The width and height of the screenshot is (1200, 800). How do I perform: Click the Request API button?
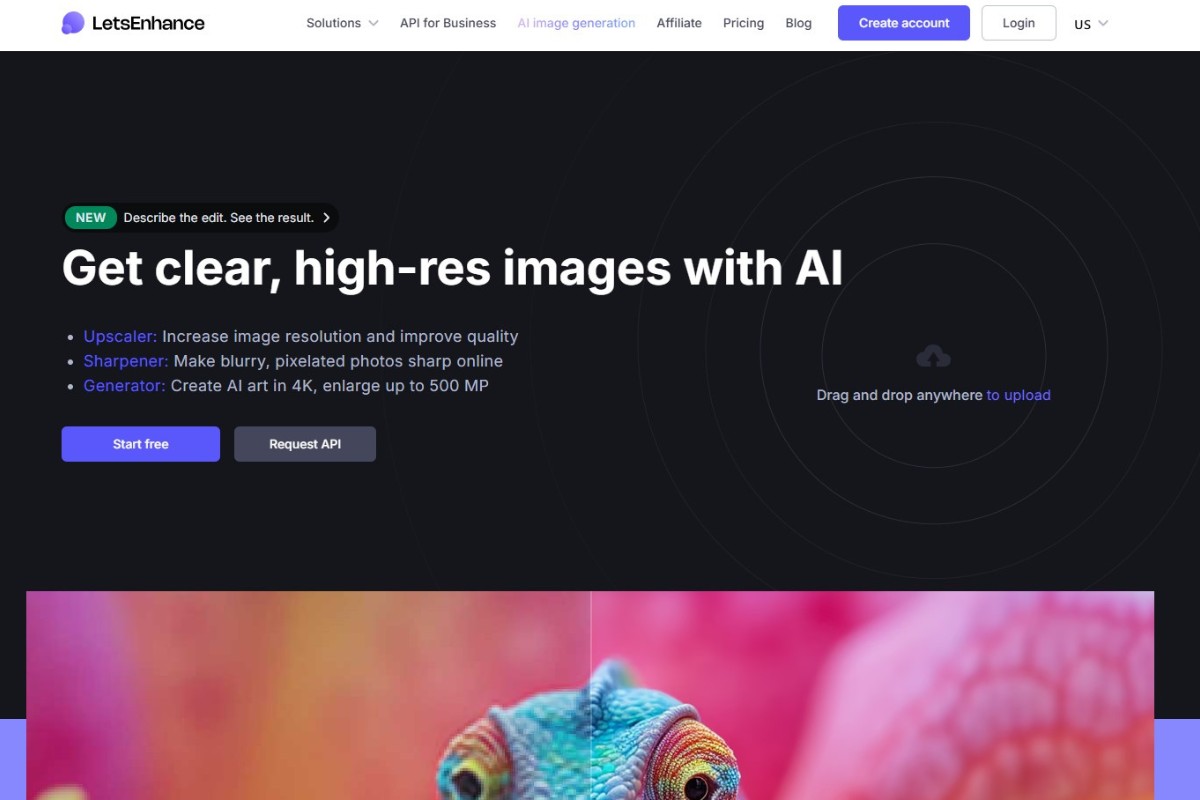point(305,444)
